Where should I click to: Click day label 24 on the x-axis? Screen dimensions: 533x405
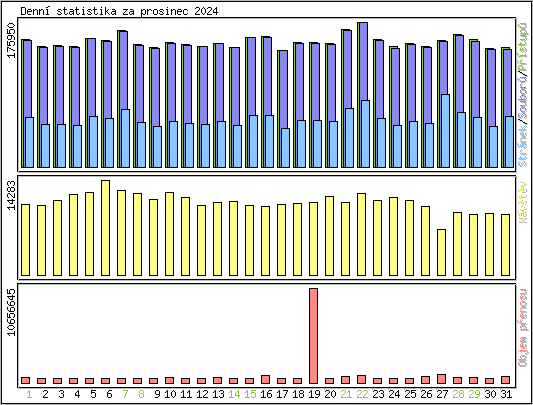pos(394,394)
